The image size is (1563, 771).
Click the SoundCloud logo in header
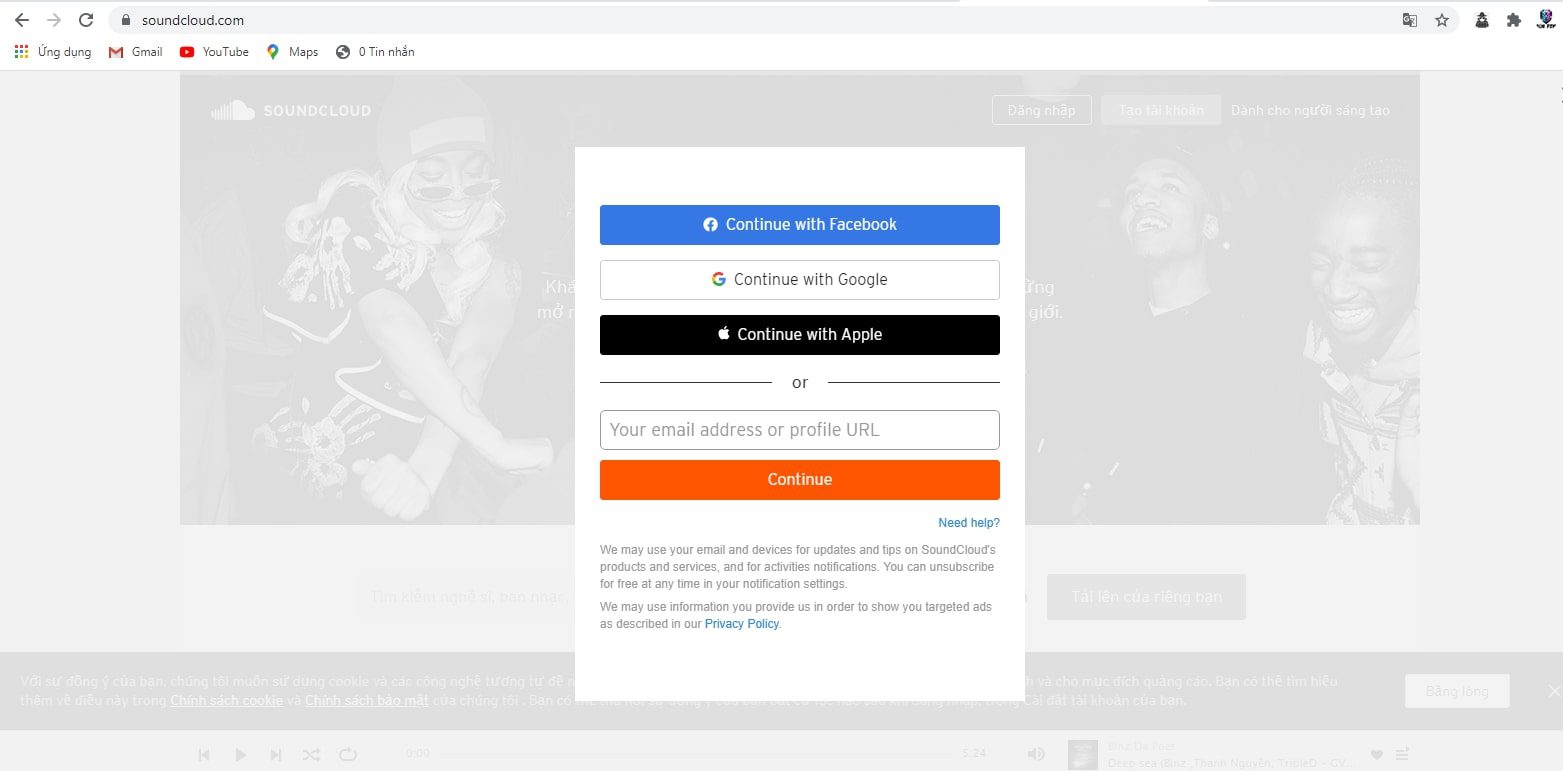[x=291, y=110]
